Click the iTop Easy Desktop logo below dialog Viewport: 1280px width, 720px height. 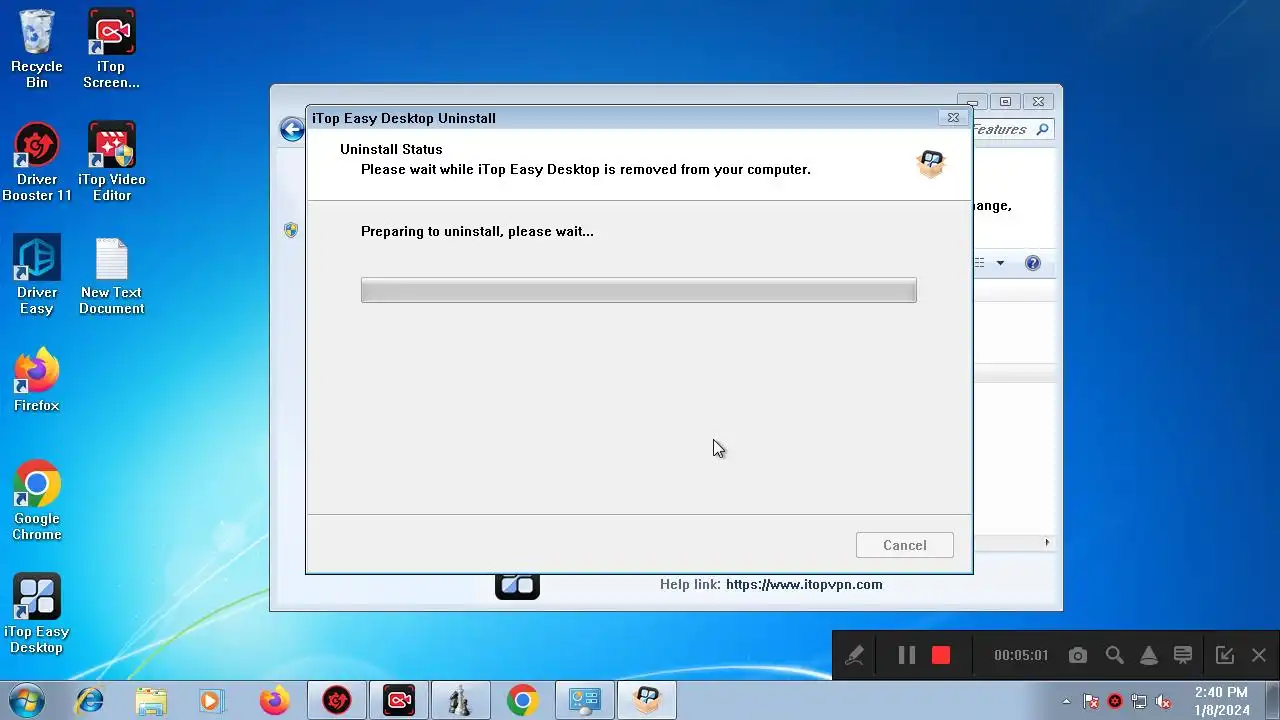click(x=517, y=587)
